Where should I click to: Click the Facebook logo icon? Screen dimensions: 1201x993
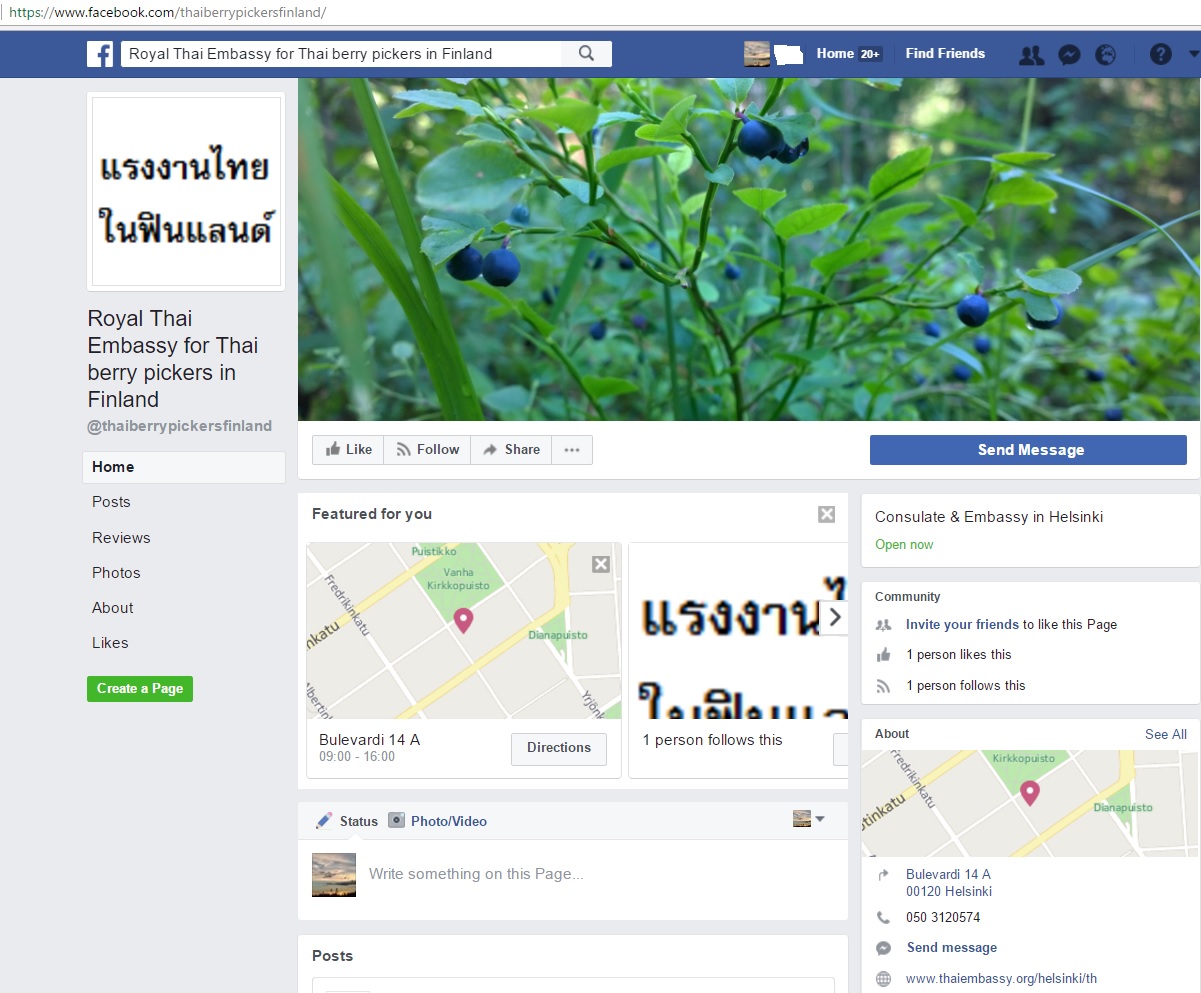tap(100, 54)
